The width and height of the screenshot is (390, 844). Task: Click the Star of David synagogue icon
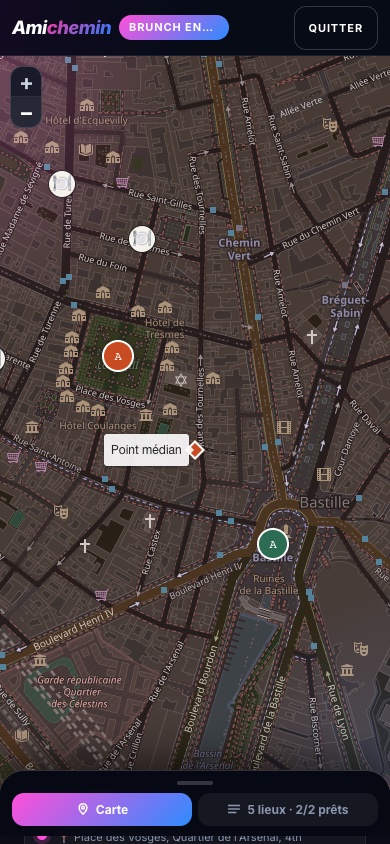click(x=181, y=380)
